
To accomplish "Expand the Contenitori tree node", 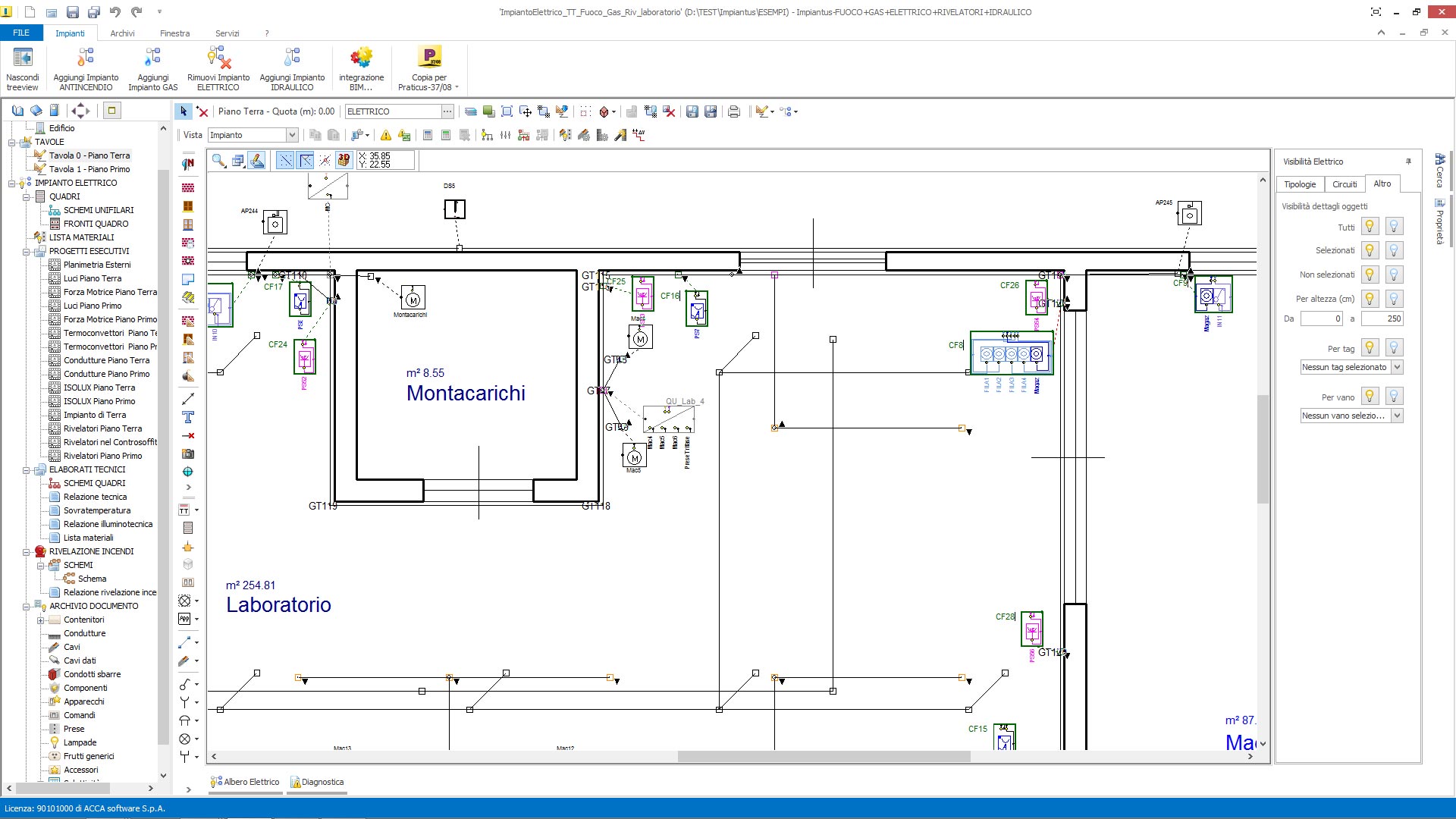I will coord(40,620).
